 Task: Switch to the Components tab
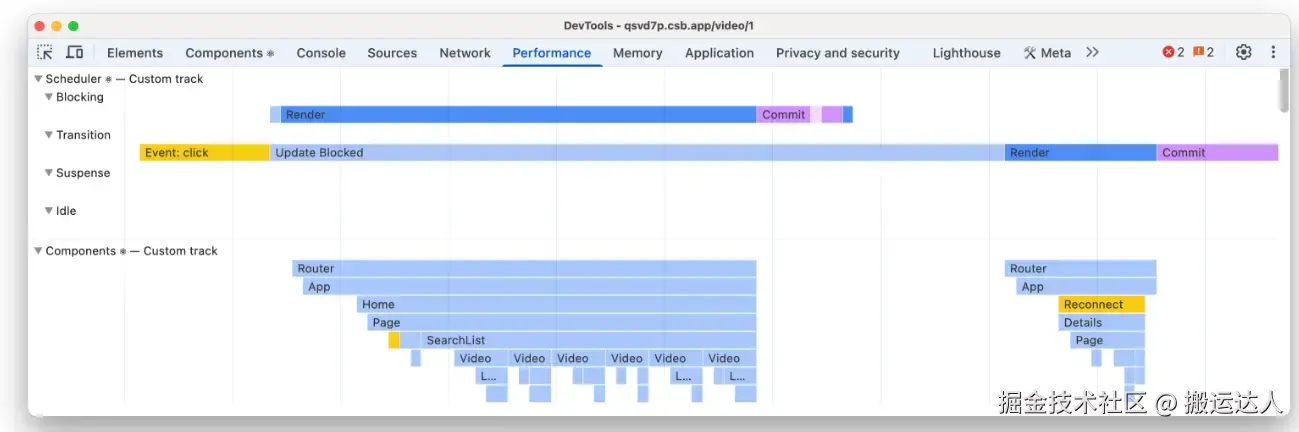click(x=230, y=53)
